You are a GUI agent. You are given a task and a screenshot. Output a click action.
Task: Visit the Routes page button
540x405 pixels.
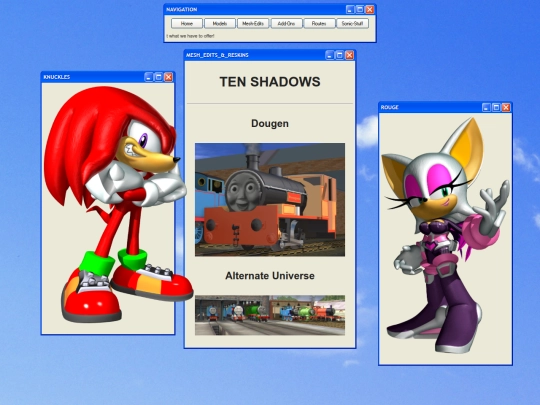click(x=319, y=23)
